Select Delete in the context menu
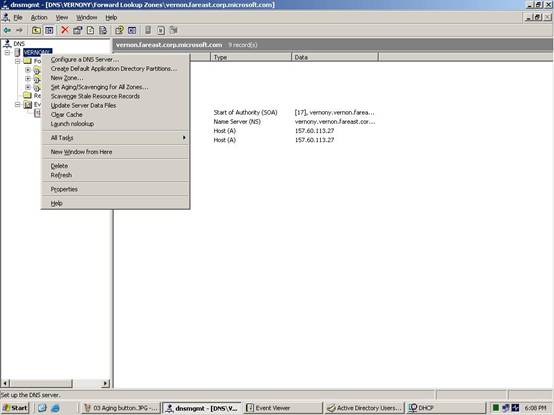554x415 pixels. (116, 166)
